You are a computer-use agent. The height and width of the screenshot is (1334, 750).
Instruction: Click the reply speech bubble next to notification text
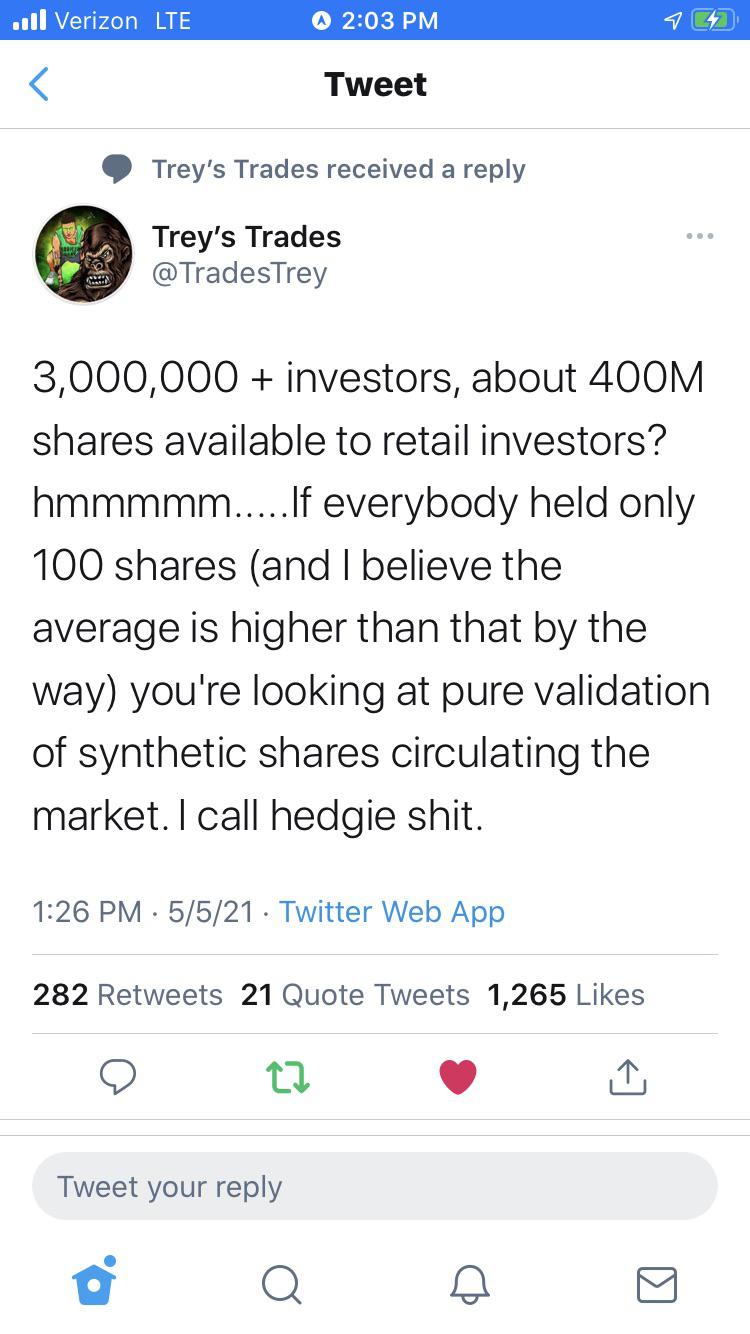coord(117,168)
